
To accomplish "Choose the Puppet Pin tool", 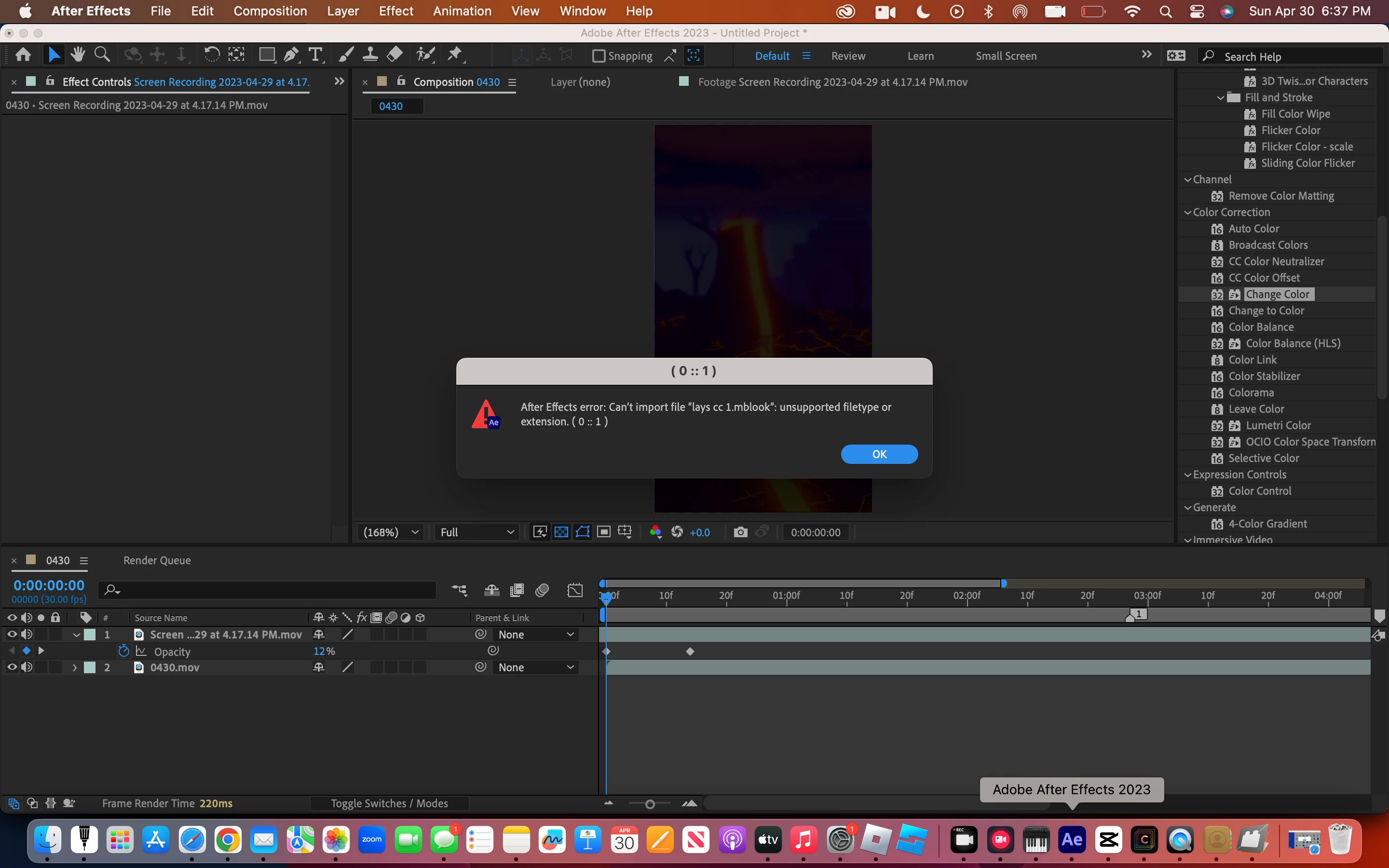I will pyautogui.click(x=455, y=55).
